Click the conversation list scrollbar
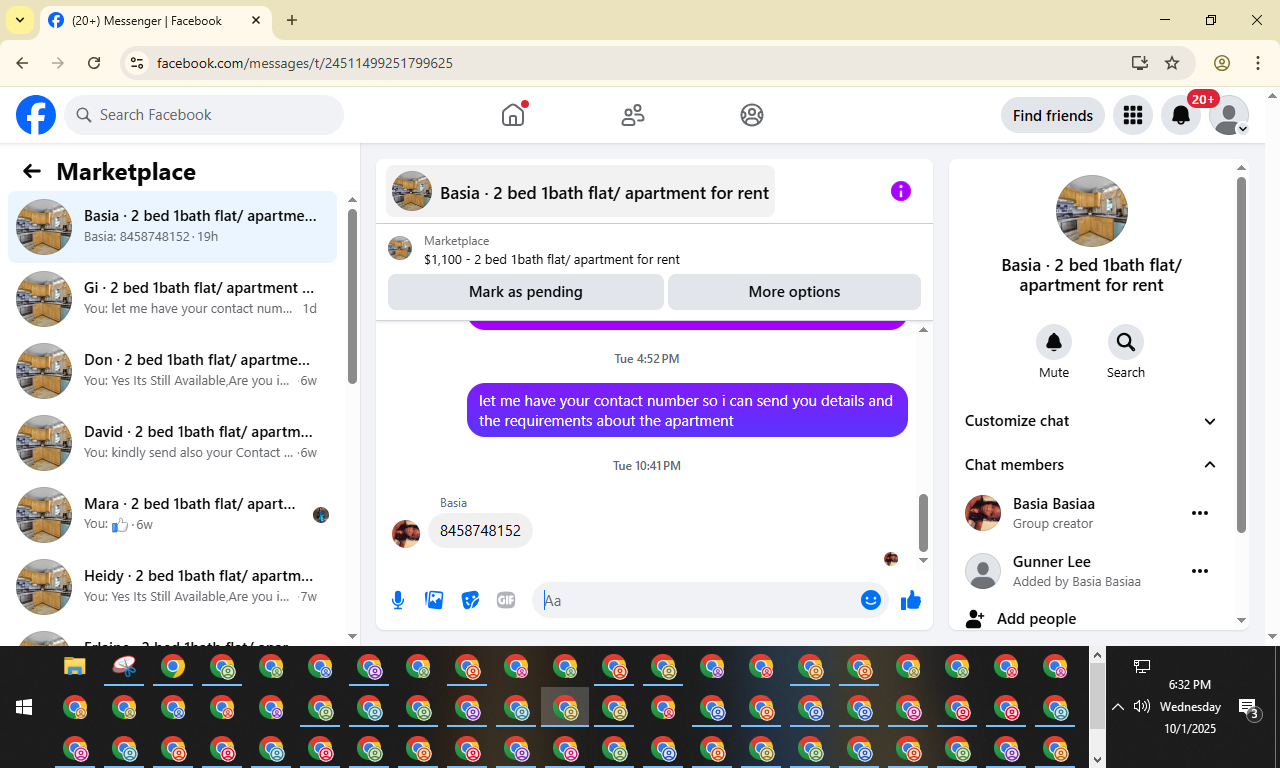 click(352, 295)
